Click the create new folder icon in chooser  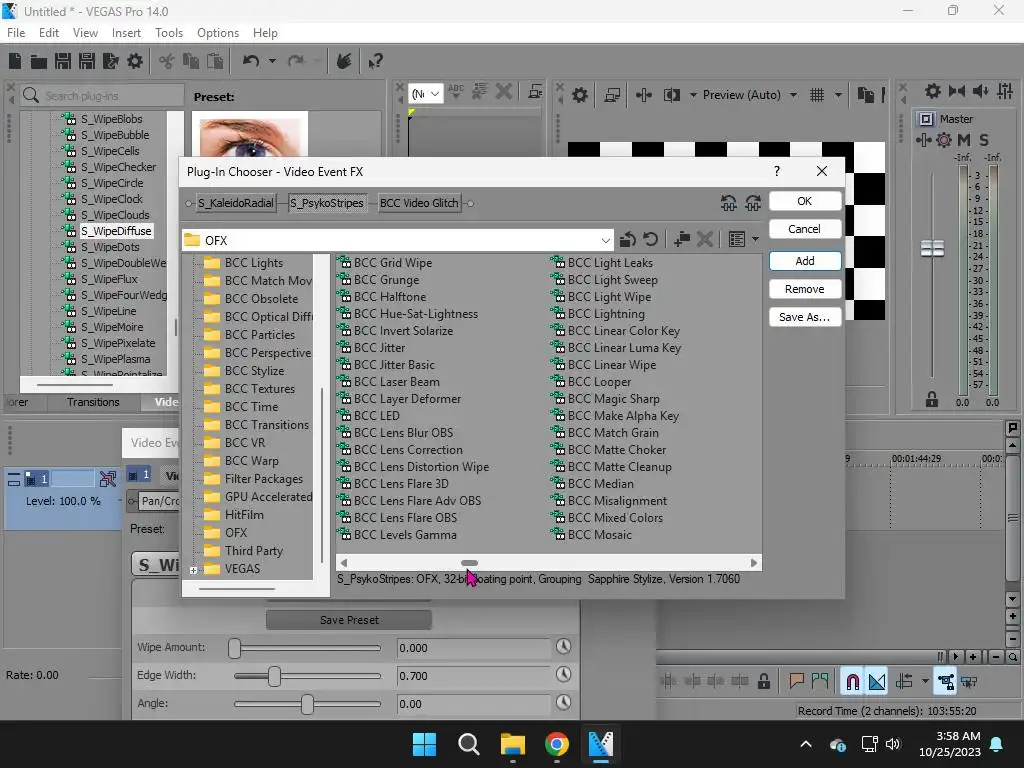682,240
